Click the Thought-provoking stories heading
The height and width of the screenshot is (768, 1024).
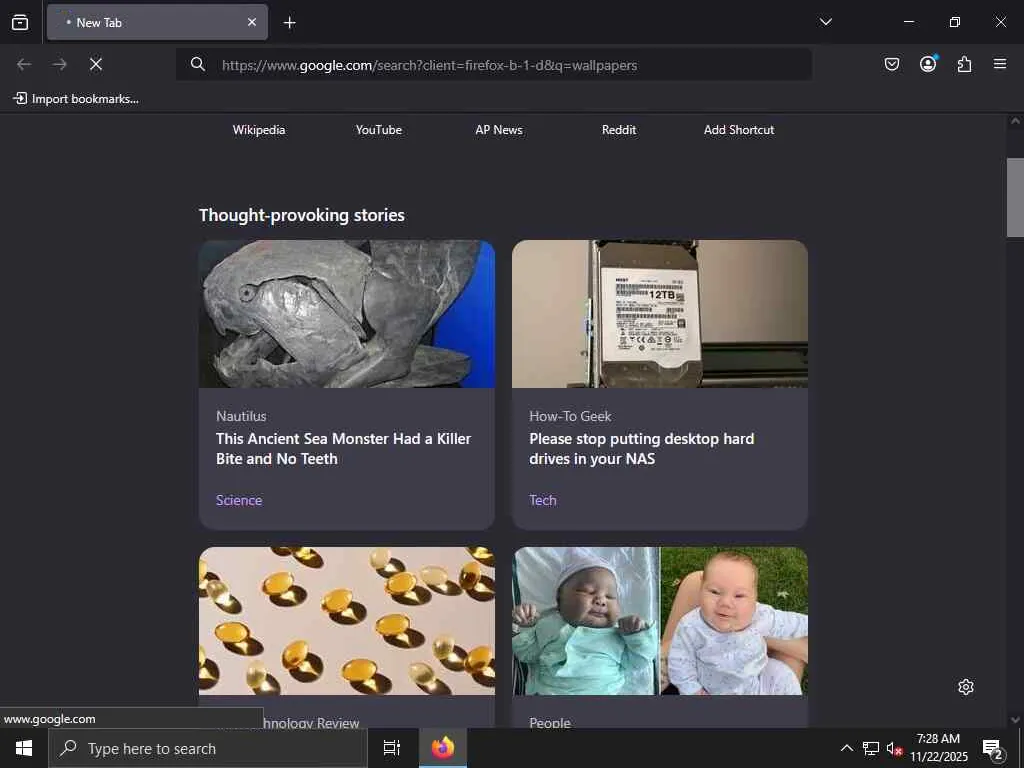click(302, 215)
